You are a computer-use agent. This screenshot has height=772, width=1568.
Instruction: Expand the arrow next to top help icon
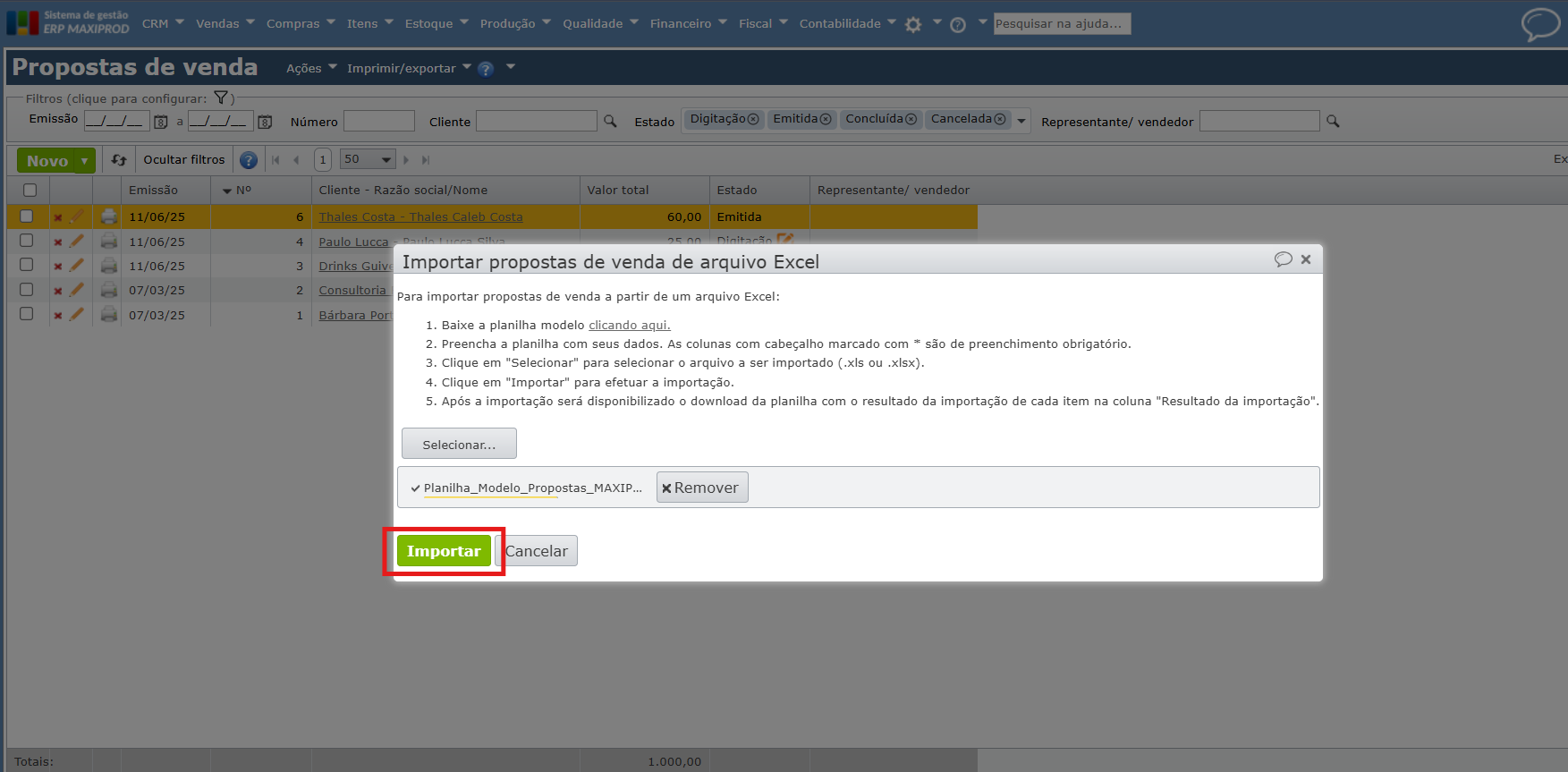pos(982,22)
